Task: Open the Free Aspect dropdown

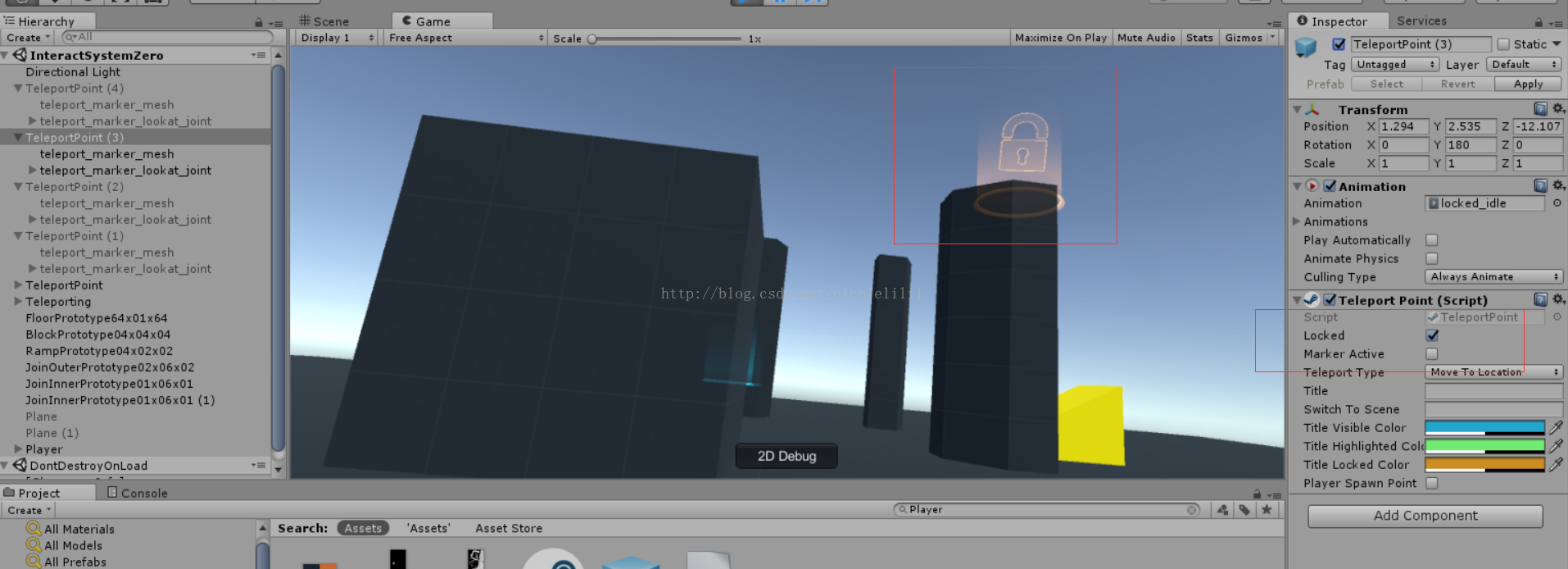Action: [465, 38]
